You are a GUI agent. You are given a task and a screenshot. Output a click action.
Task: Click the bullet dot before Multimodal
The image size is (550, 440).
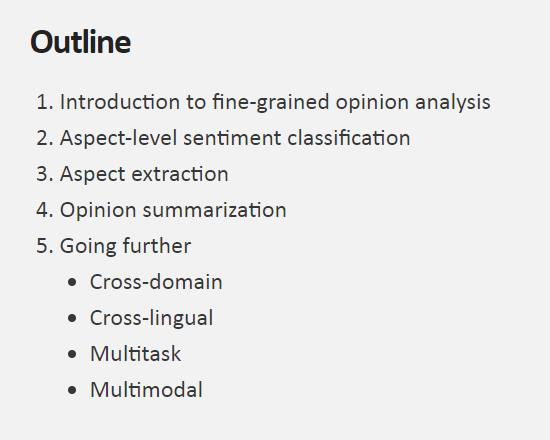point(72,390)
